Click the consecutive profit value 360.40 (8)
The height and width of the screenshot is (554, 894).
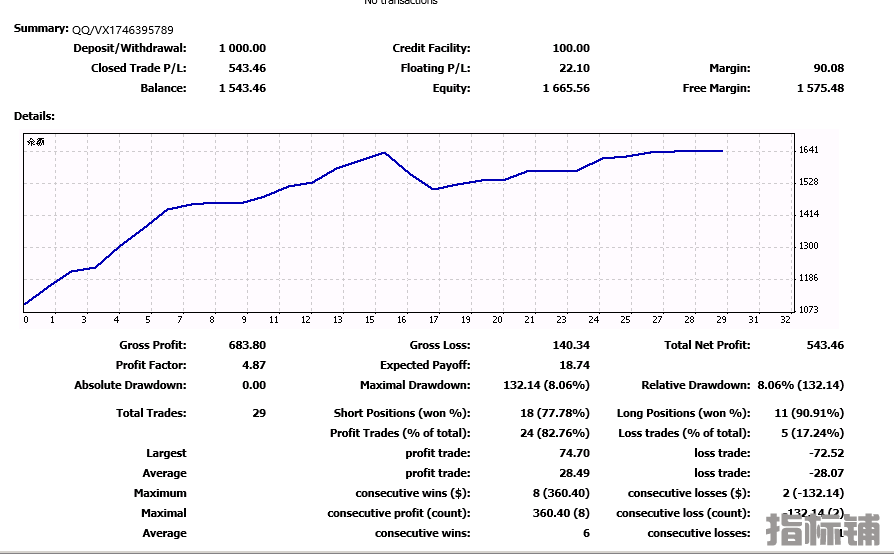click(x=561, y=513)
